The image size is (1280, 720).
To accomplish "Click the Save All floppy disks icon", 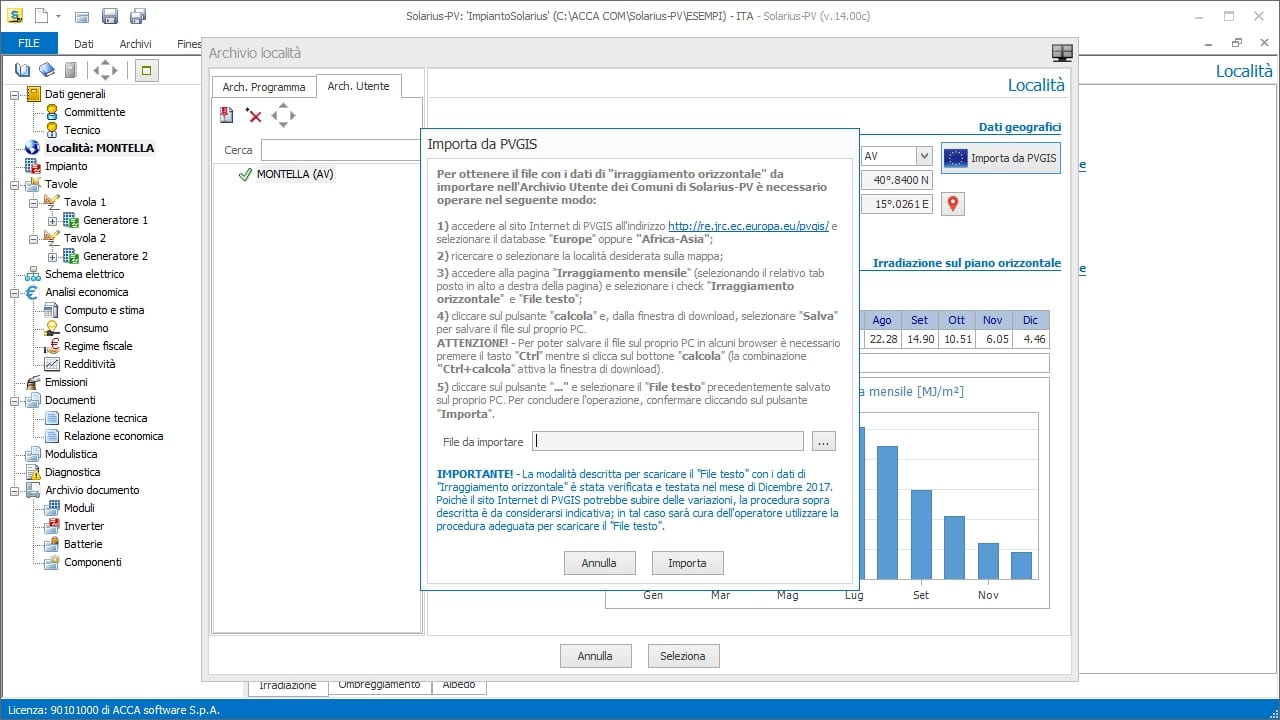I will pos(138,16).
